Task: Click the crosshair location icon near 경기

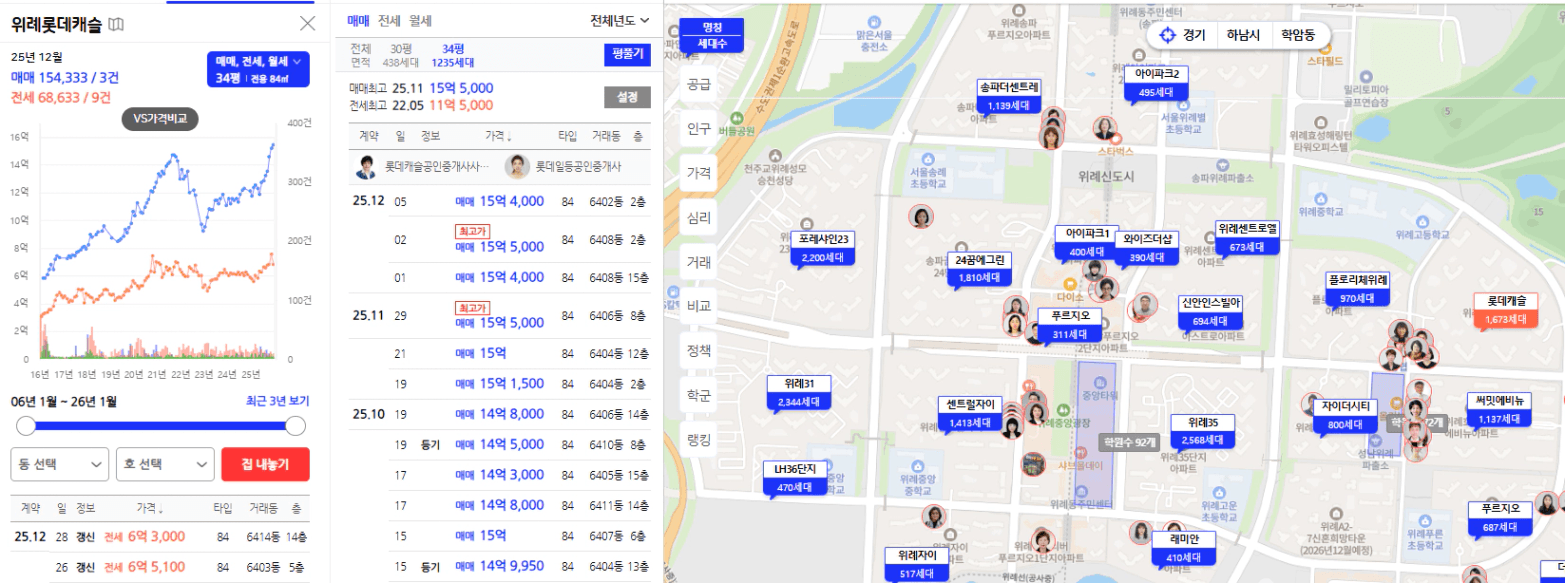Action: (1166, 35)
